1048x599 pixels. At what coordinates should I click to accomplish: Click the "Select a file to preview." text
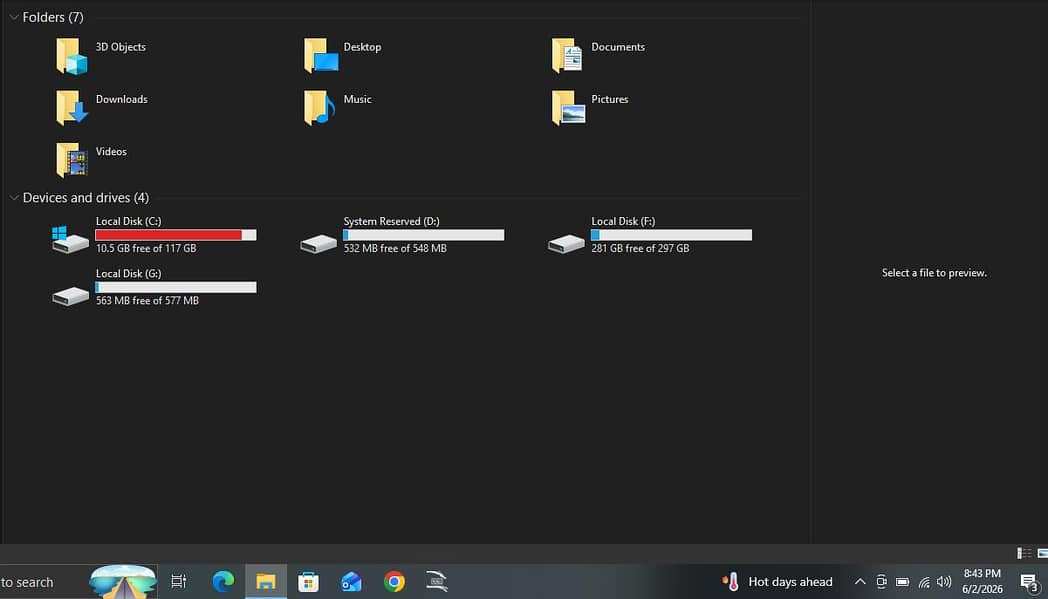pos(934,273)
